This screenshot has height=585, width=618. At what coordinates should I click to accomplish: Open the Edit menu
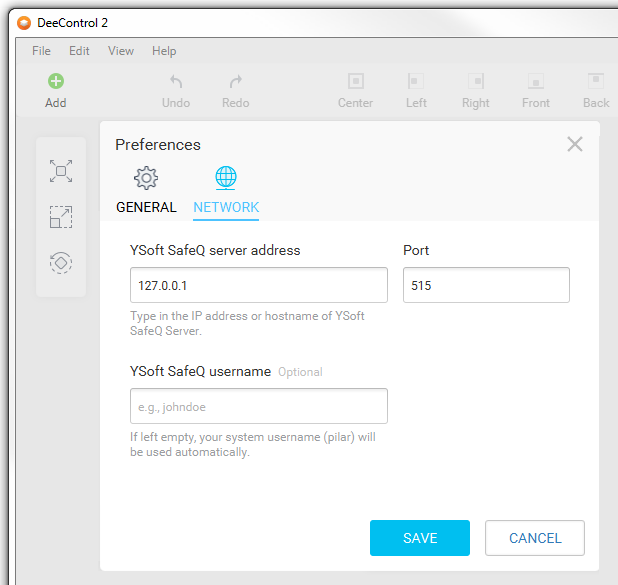click(79, 51)
